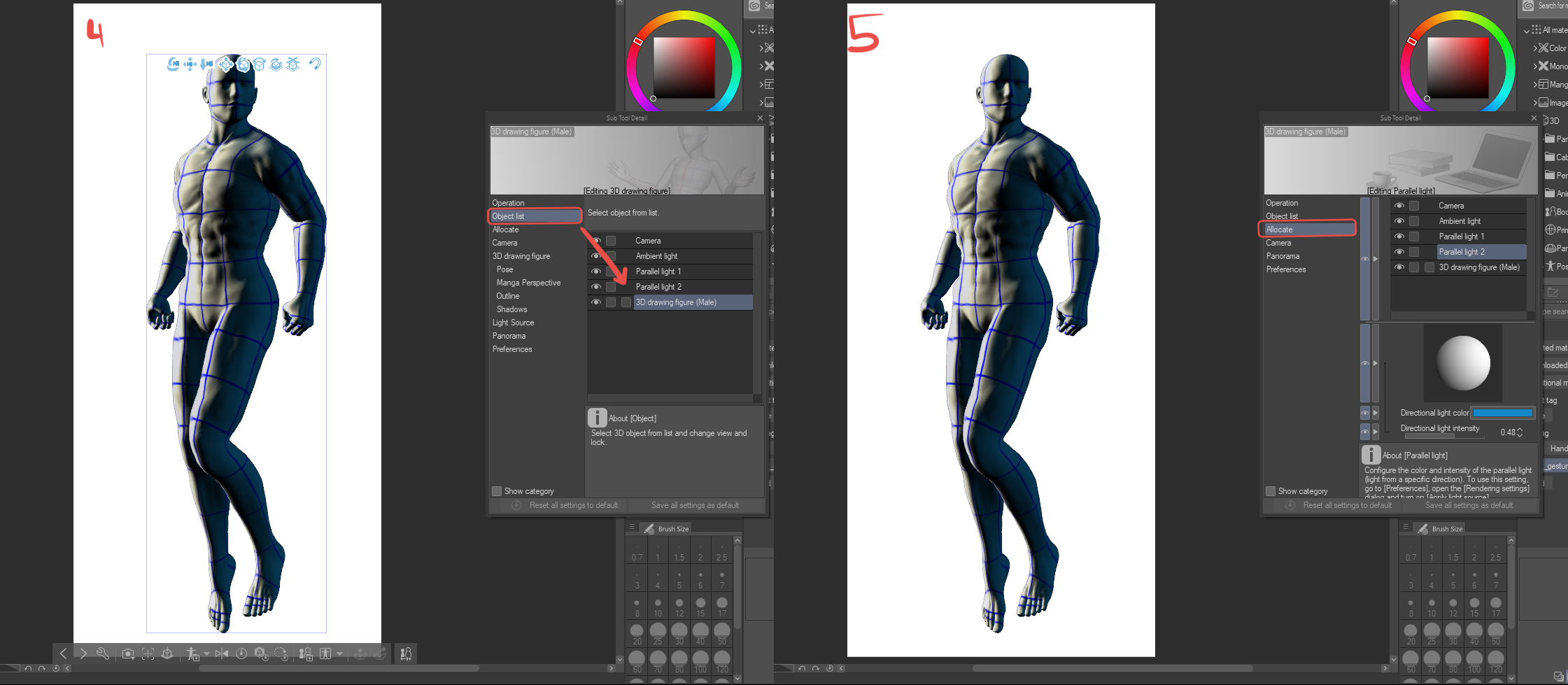Toggle the eye for Parallel light 1 in left list

596,271
